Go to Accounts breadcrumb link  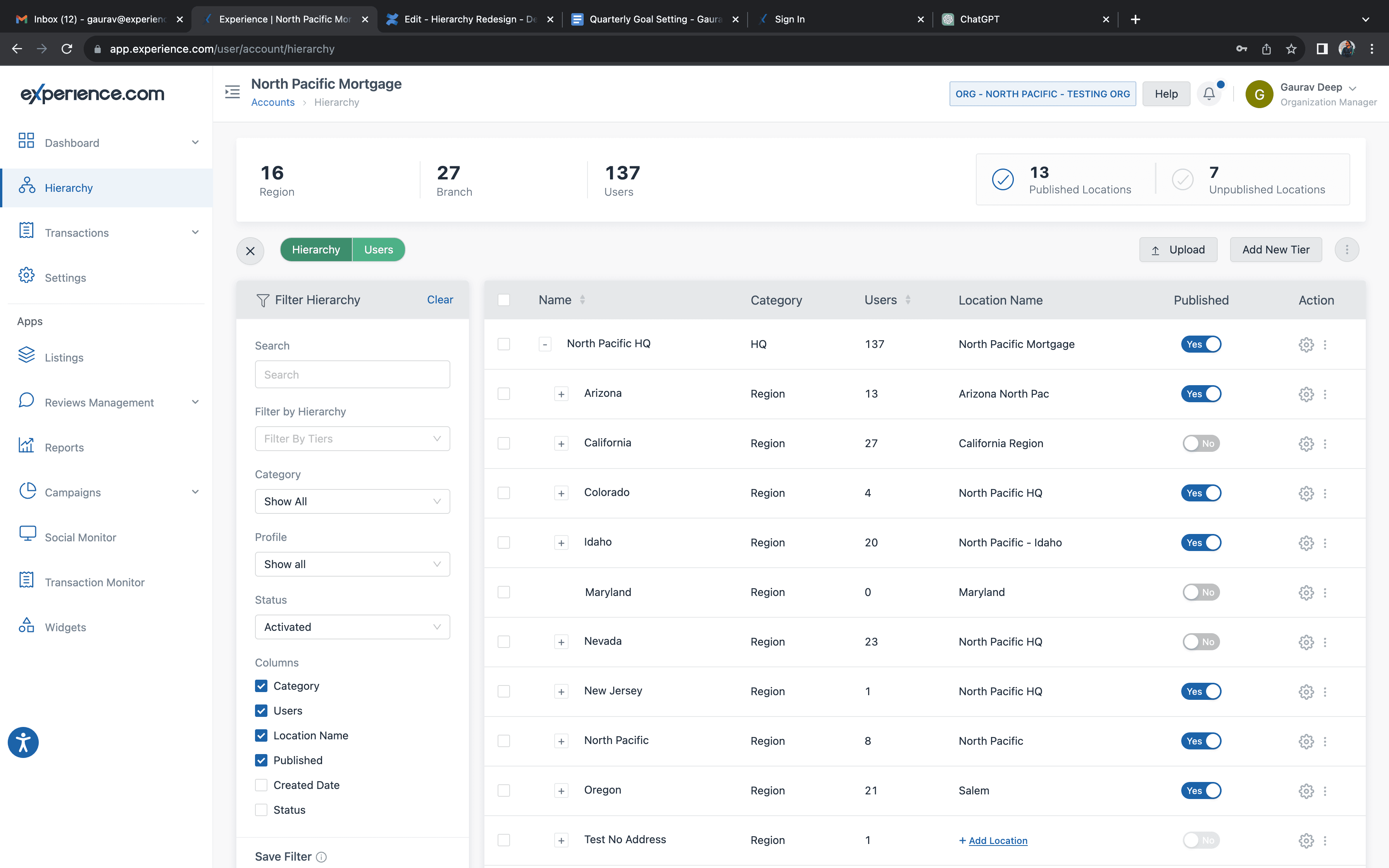click(x=272, y=102)
